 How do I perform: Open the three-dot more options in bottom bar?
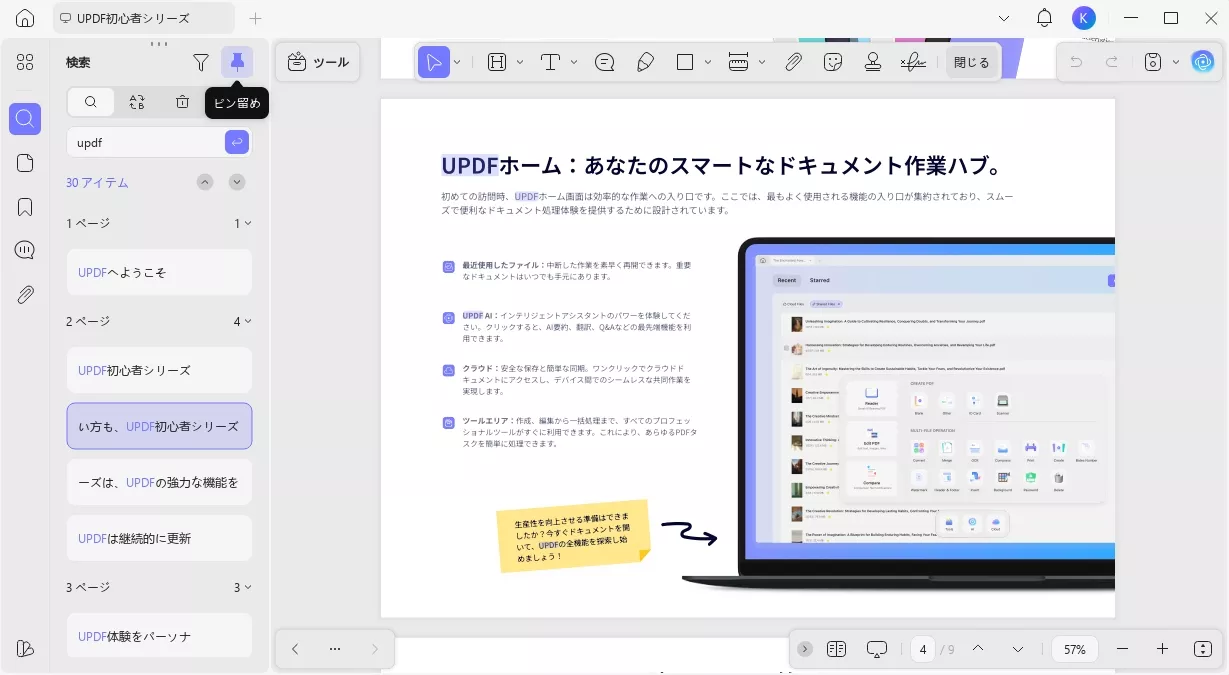click(335, 648)
